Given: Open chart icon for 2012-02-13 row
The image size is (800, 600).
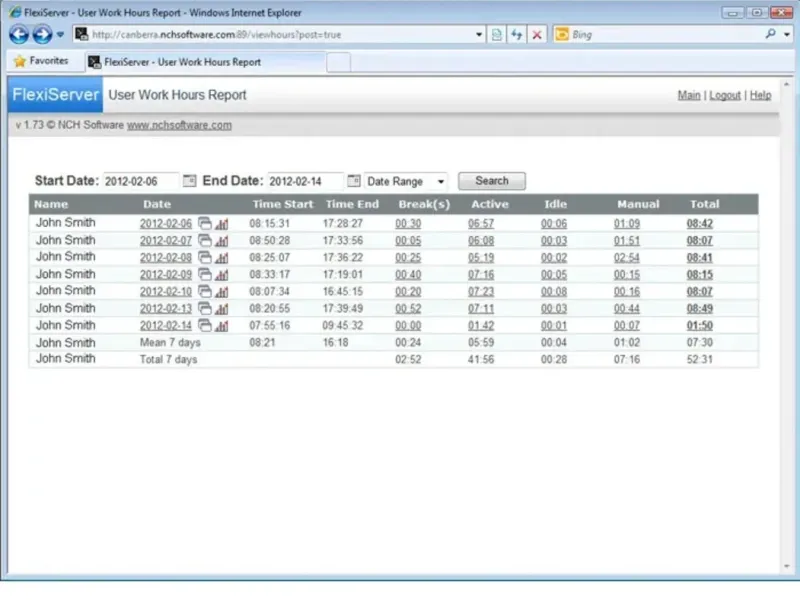Looking at the screenshot, I should click(x=221, y=309).
